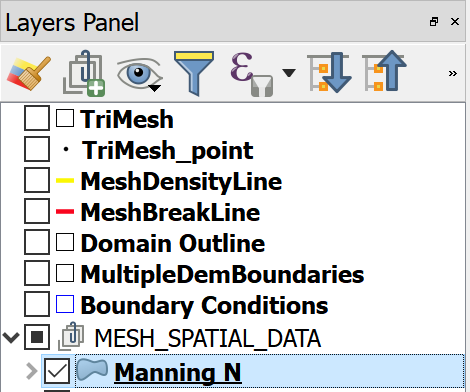Click the blue Boundary Conditions symbol
Viewport: 470px width, 392px height.
65,304
